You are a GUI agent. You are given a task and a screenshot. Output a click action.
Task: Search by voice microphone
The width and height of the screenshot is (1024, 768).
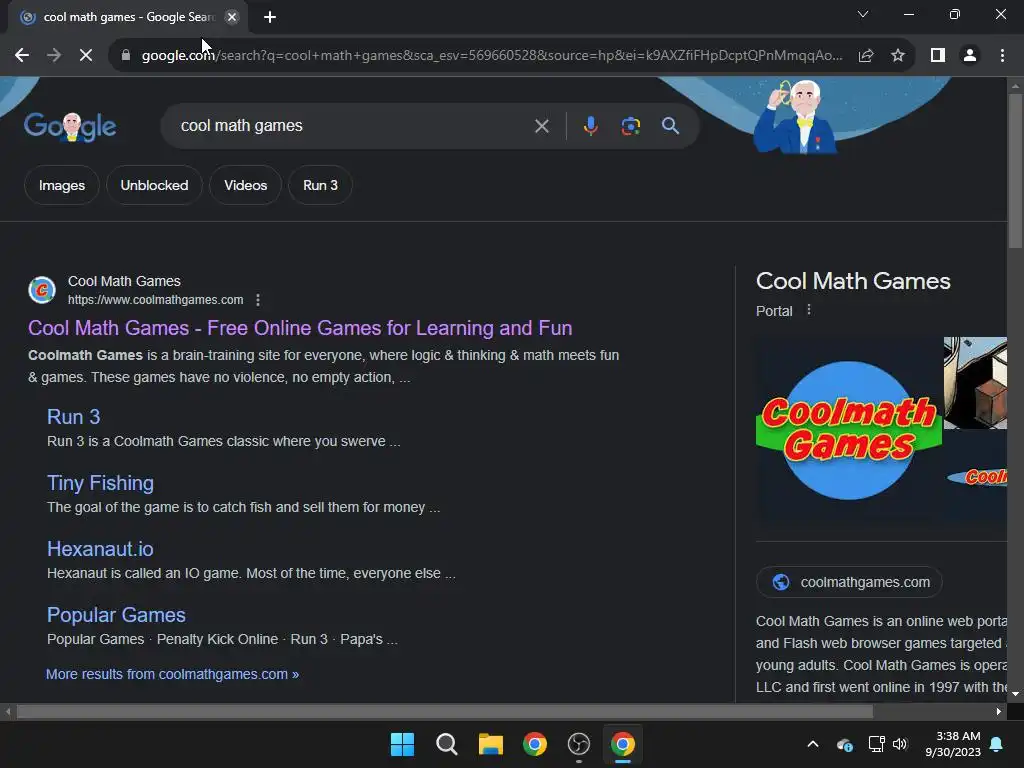[590, 126]
